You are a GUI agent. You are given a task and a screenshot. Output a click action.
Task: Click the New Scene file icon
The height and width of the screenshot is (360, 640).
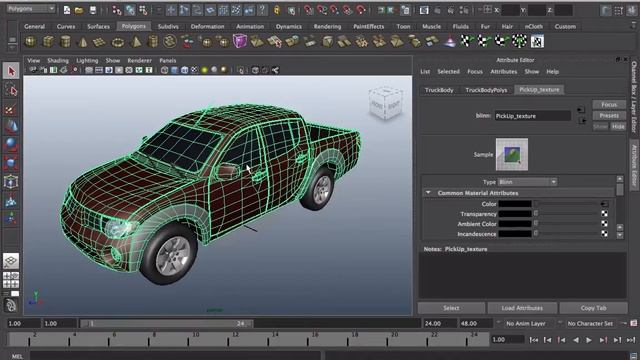[67, 10]
